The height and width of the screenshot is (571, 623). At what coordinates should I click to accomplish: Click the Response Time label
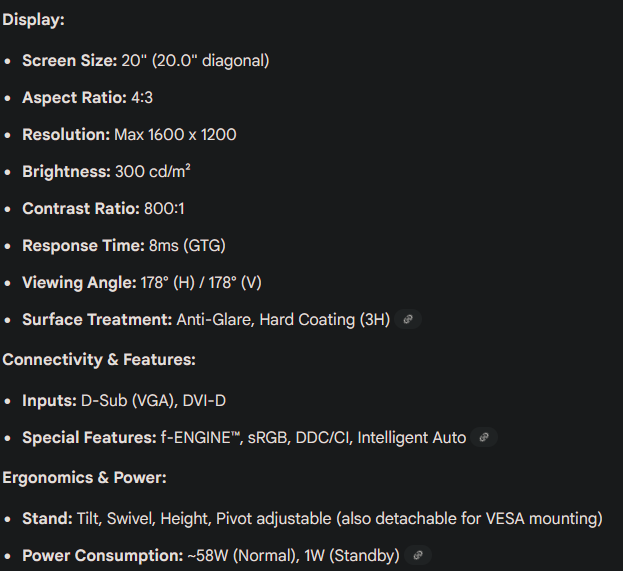(83, 246)
